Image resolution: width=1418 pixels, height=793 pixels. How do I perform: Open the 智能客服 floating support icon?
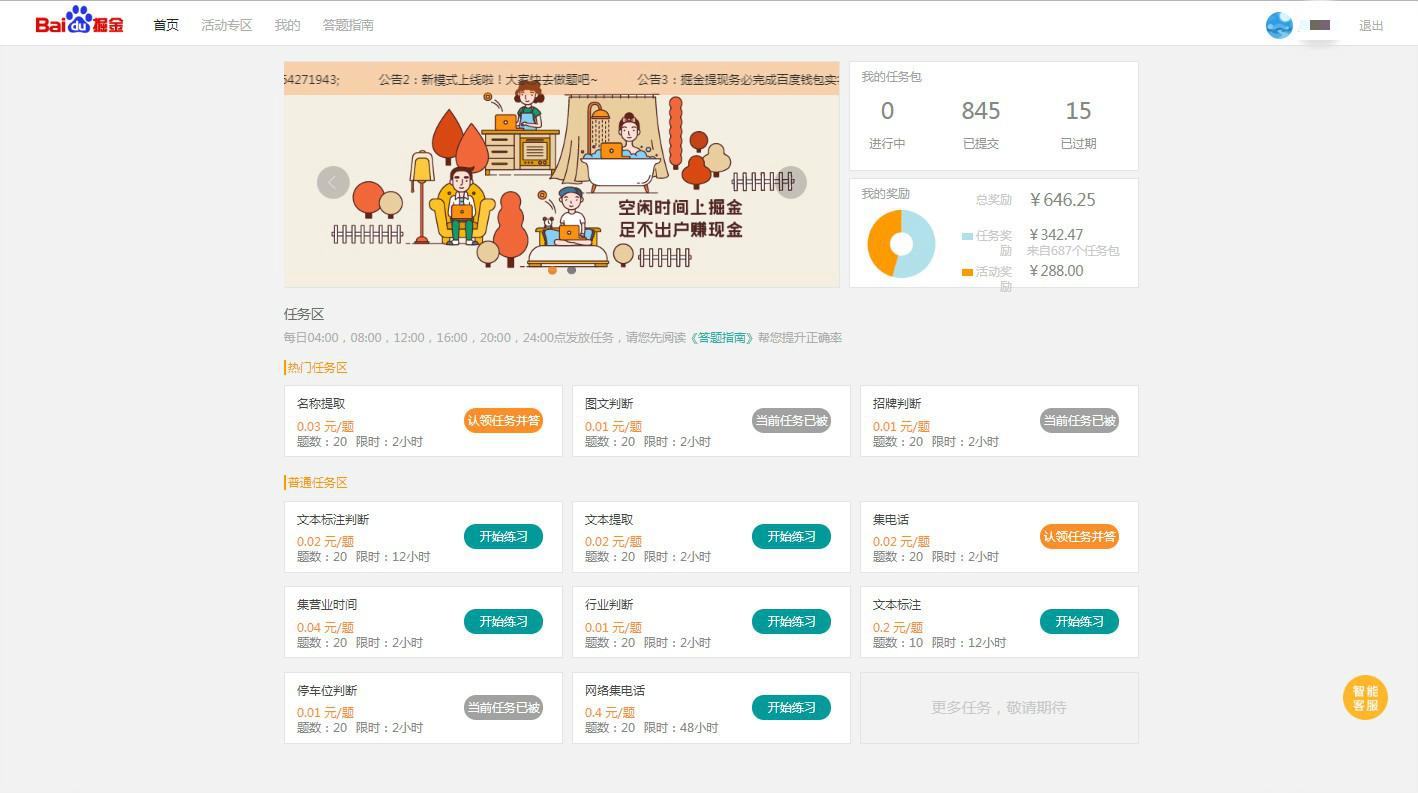click(x=1365, y=698)
